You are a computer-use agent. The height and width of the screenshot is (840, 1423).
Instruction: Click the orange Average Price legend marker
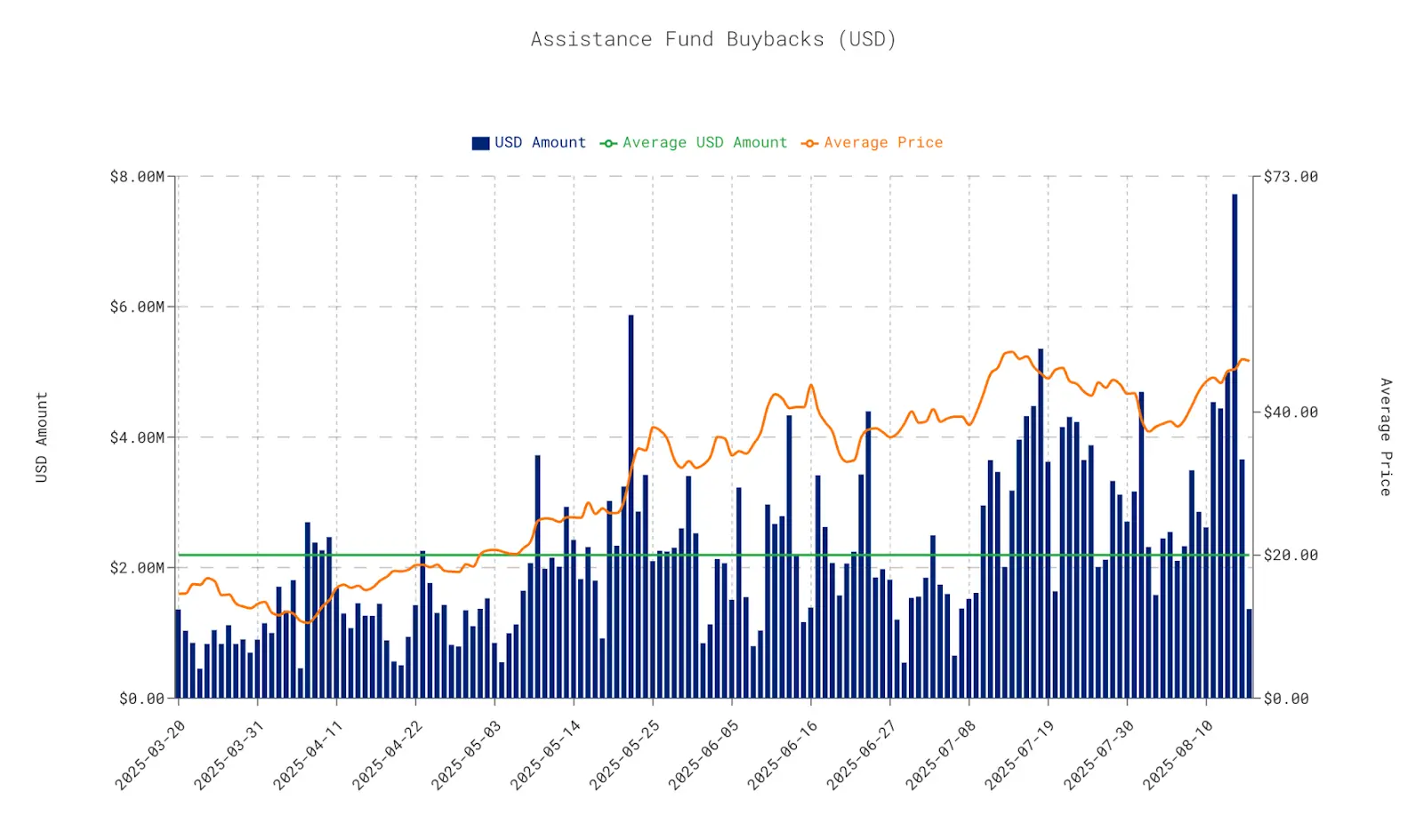coord(809,143)
